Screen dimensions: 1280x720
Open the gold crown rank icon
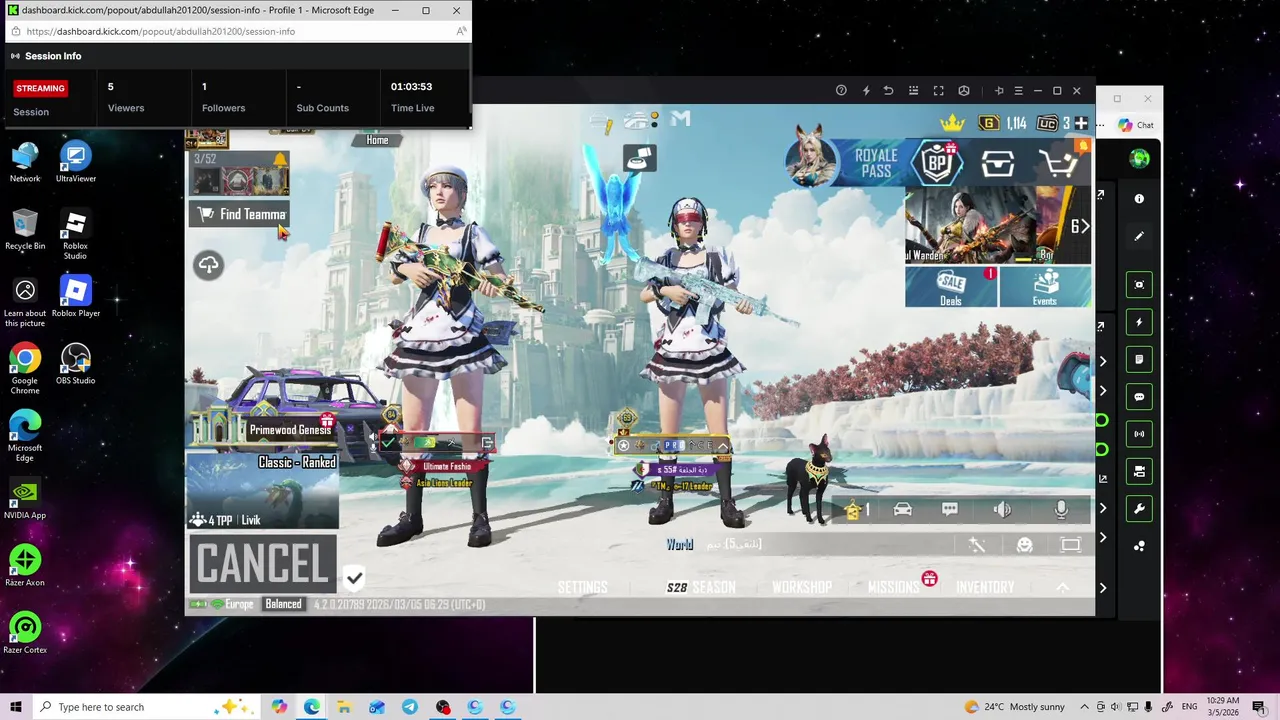(952, 122)
